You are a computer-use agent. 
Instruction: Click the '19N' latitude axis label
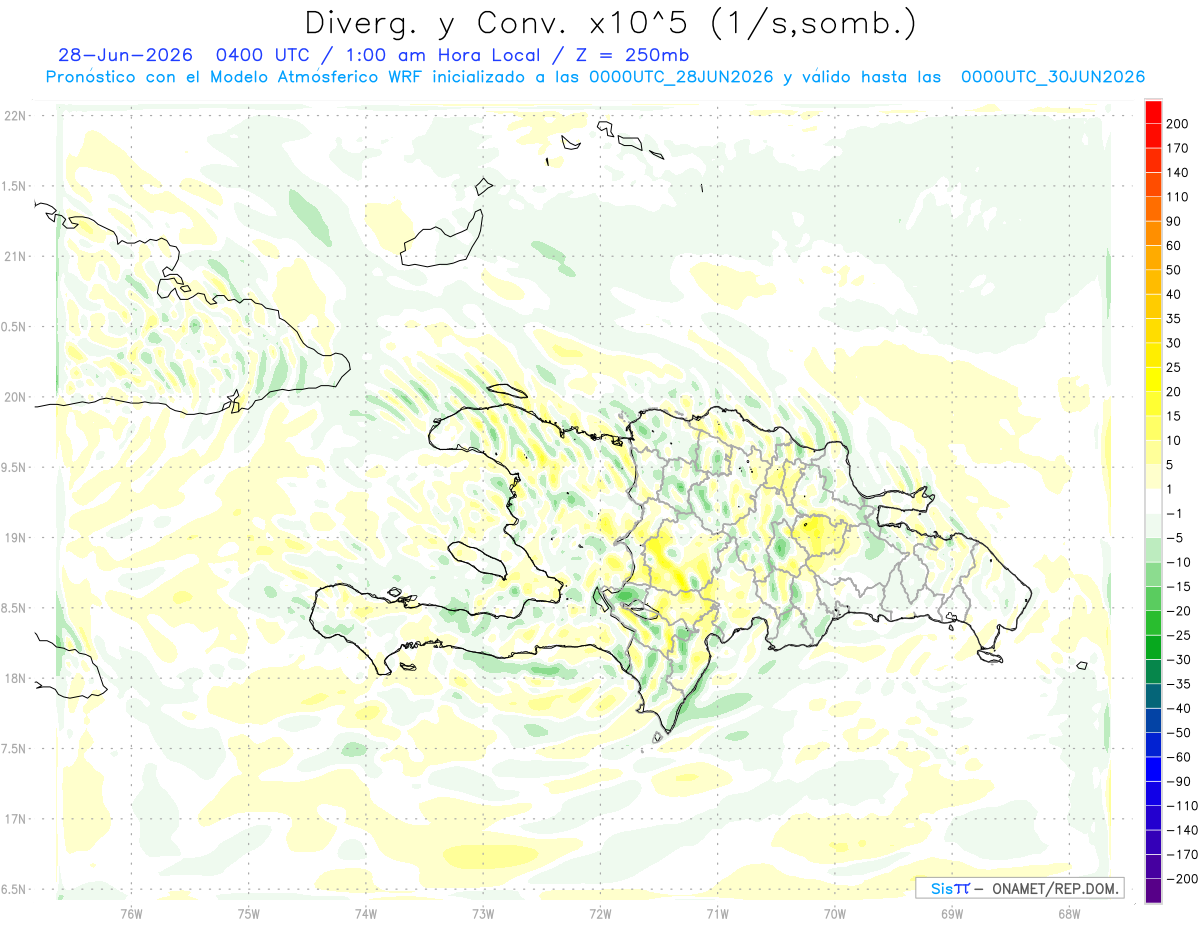pos(15,538)
